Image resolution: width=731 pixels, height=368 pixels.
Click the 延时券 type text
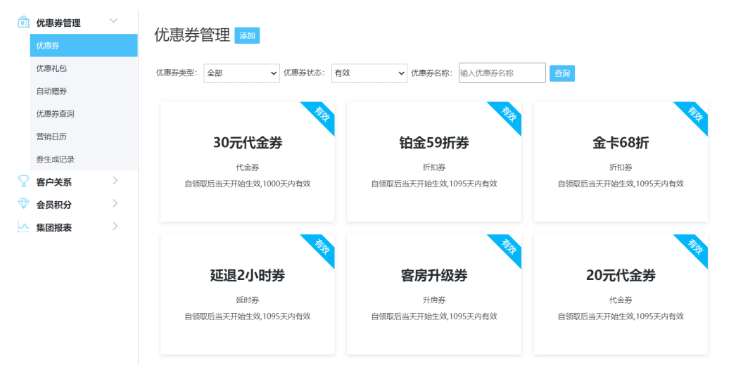[248, 300]
